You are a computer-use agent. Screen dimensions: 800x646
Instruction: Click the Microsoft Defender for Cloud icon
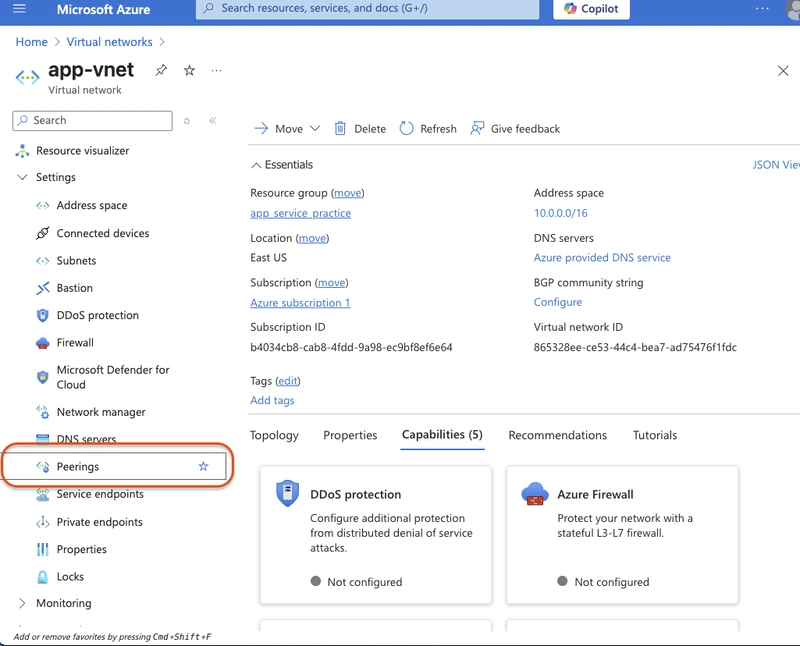pos(43,377)
